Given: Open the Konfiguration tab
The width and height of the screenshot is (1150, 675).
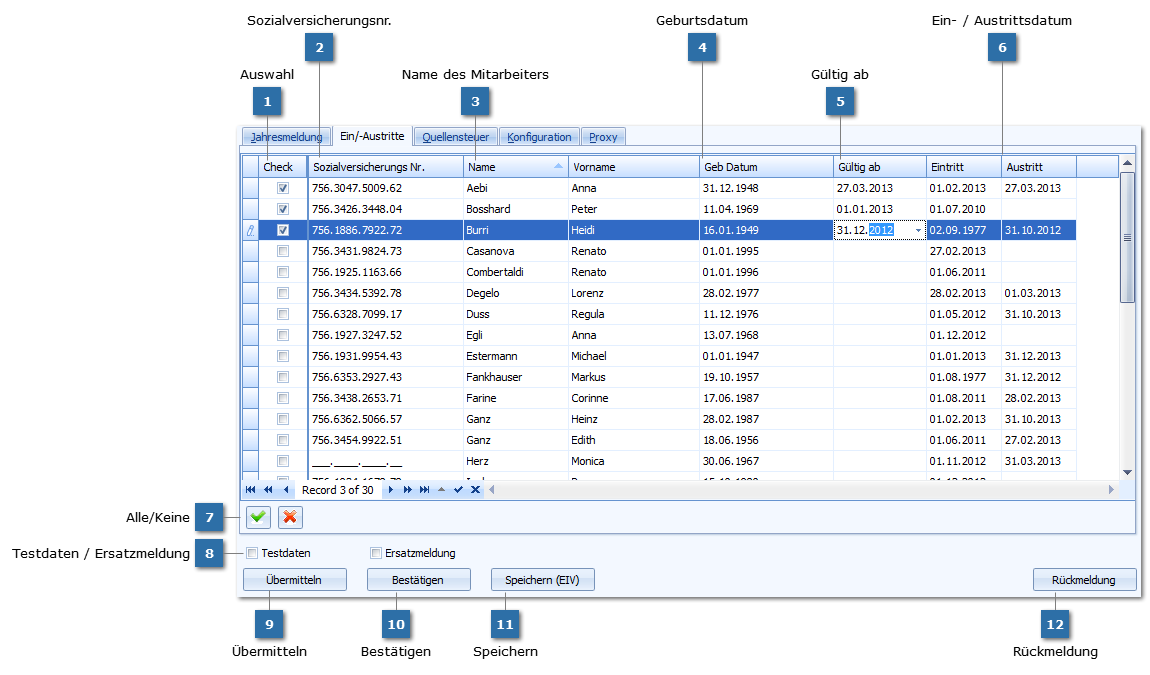Looking at the screenshot, I should 539,137.
